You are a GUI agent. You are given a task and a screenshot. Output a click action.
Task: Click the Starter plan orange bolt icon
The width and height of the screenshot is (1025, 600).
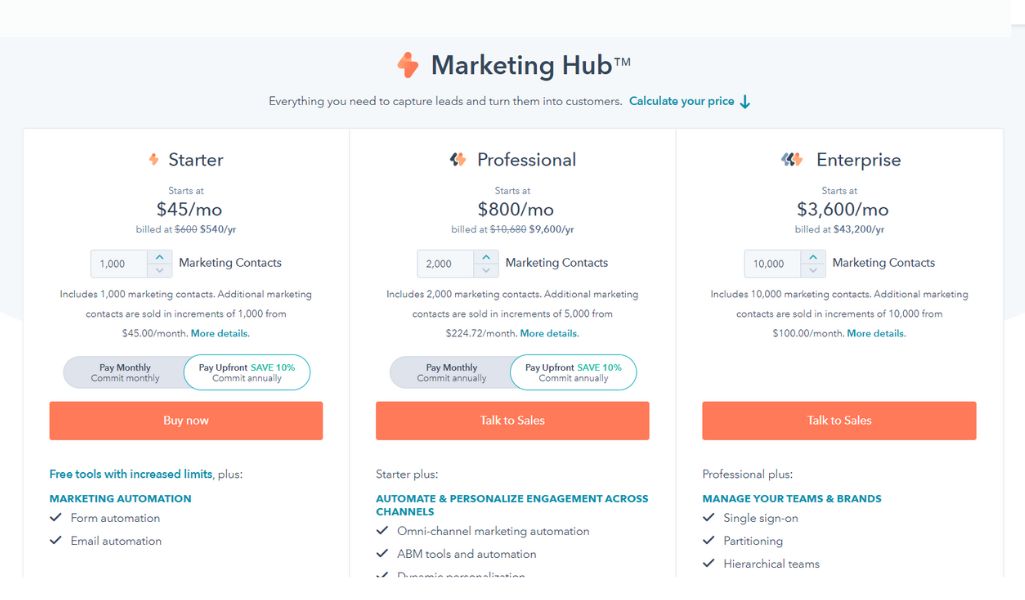pyautogui.click(x=154, y=159)
